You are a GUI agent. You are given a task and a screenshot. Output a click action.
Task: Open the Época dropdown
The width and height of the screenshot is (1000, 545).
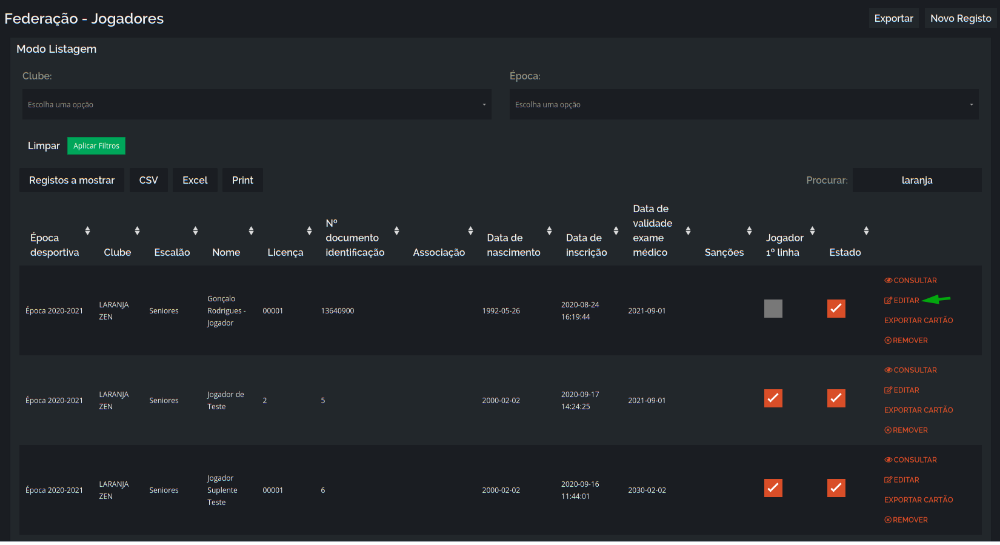point(744,105)
